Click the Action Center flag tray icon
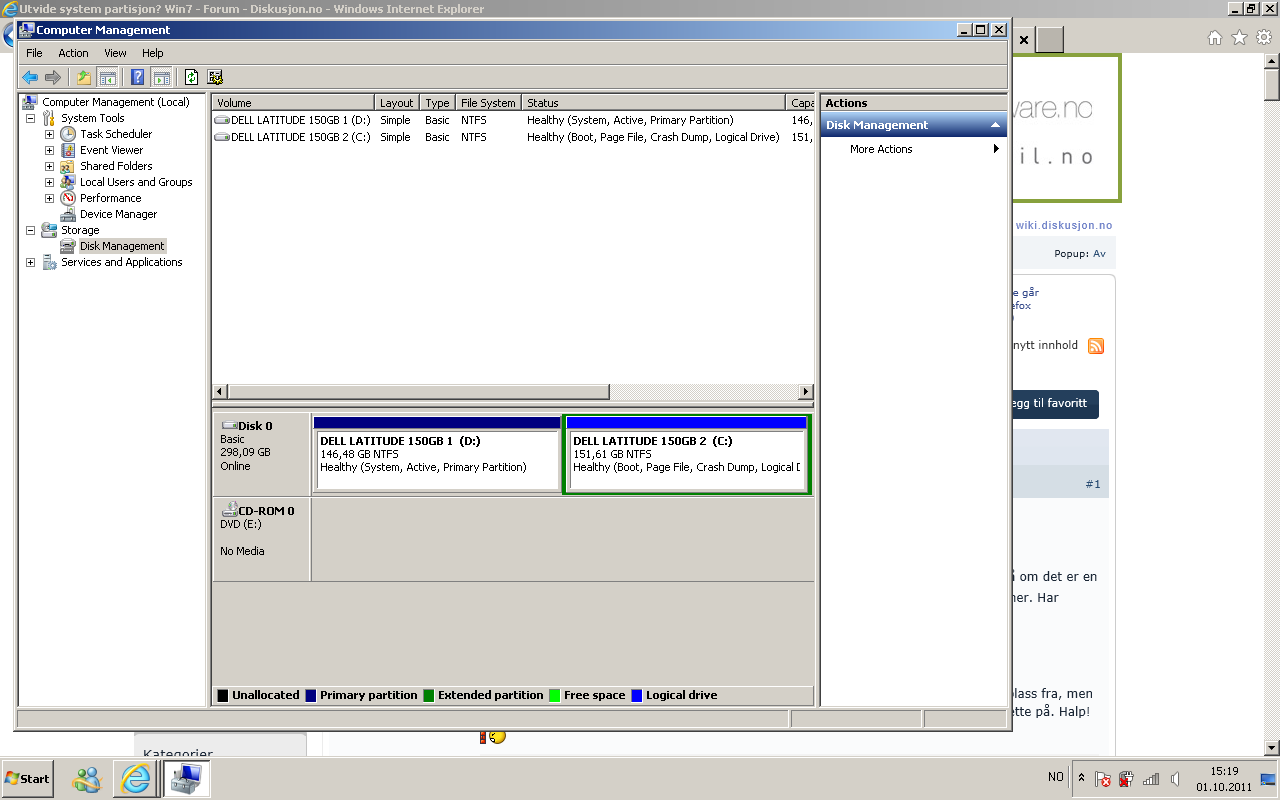The width and height of the screenshot is (1280, 800). [x=1103, y=779]
